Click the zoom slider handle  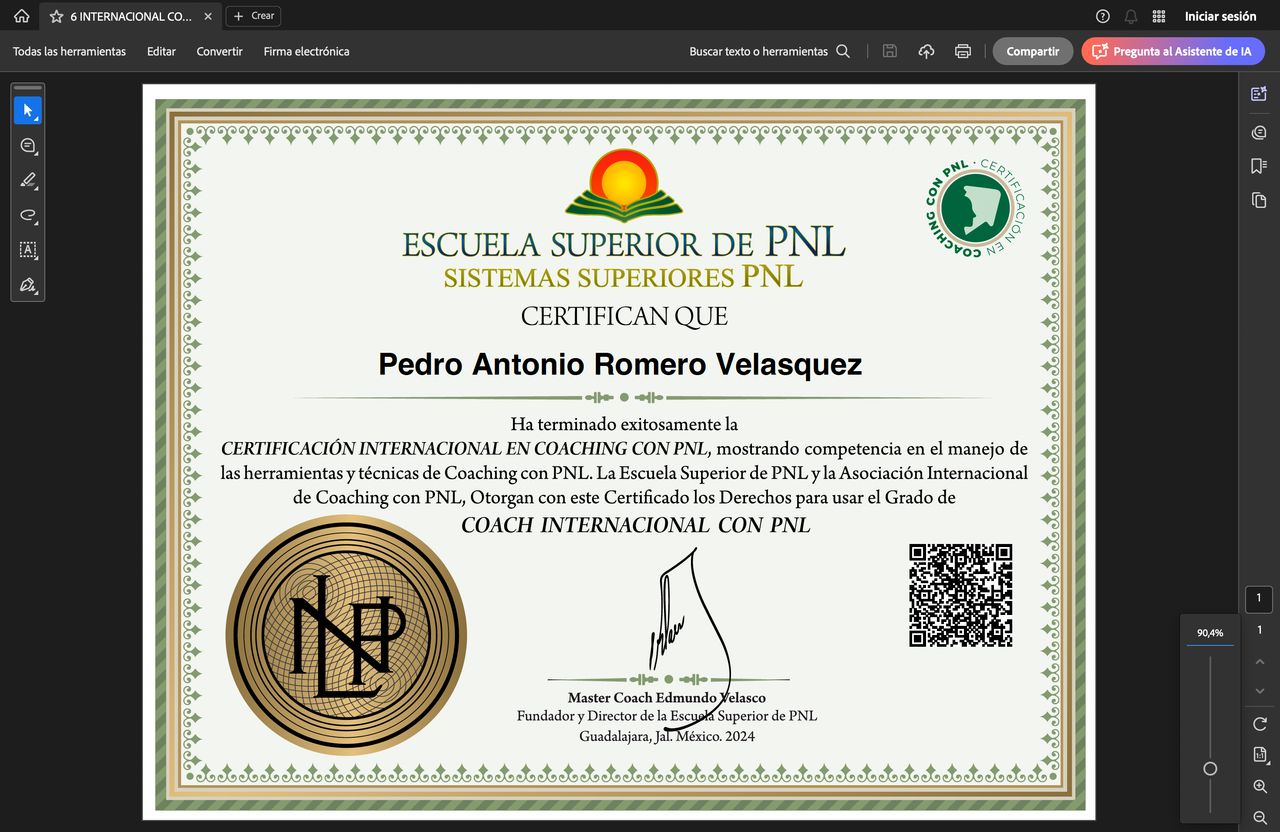(1210, 768)
